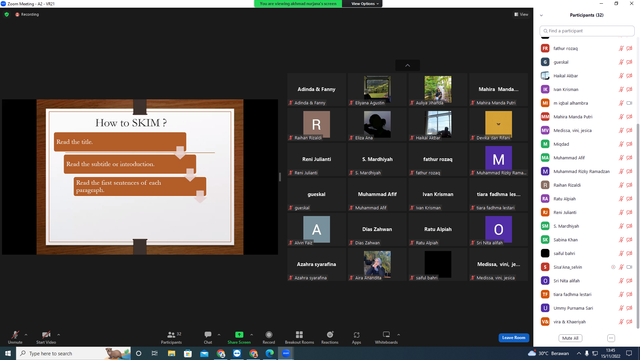This screenshot has width=640, height=360.
Task: Click the divider handle between slide and gallery
Action: pos(280,177)
